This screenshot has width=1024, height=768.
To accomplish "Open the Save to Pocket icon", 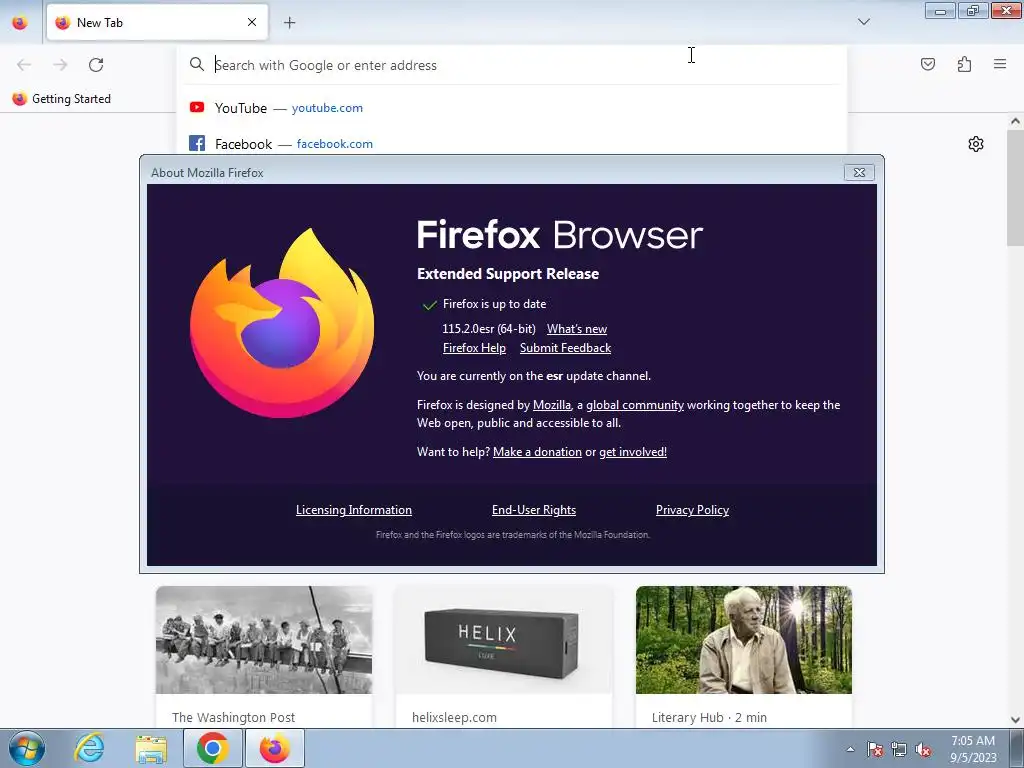I will [x=927, y=64].
